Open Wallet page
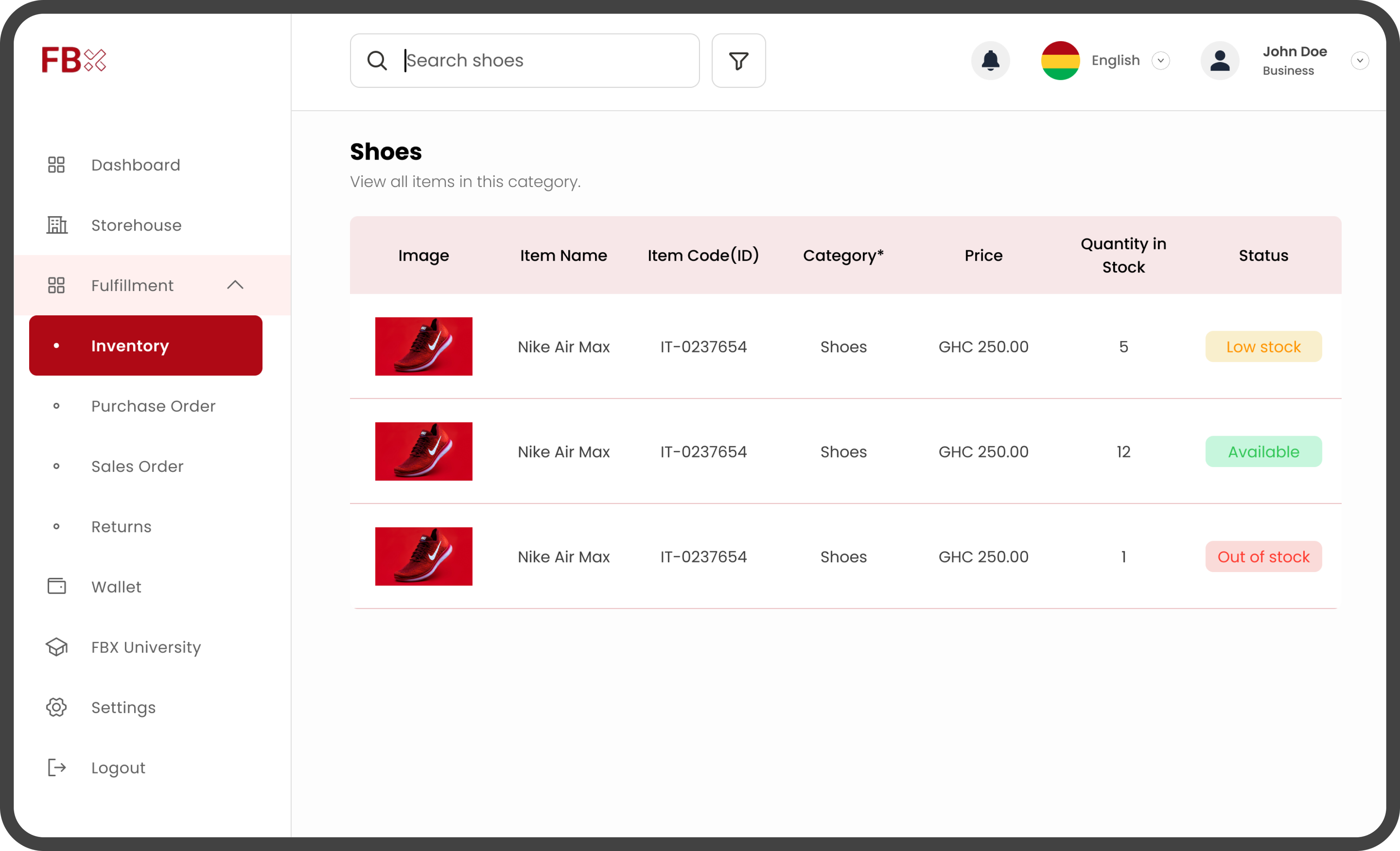Viewport: 1400px width, 851px height. coord(116,586)
